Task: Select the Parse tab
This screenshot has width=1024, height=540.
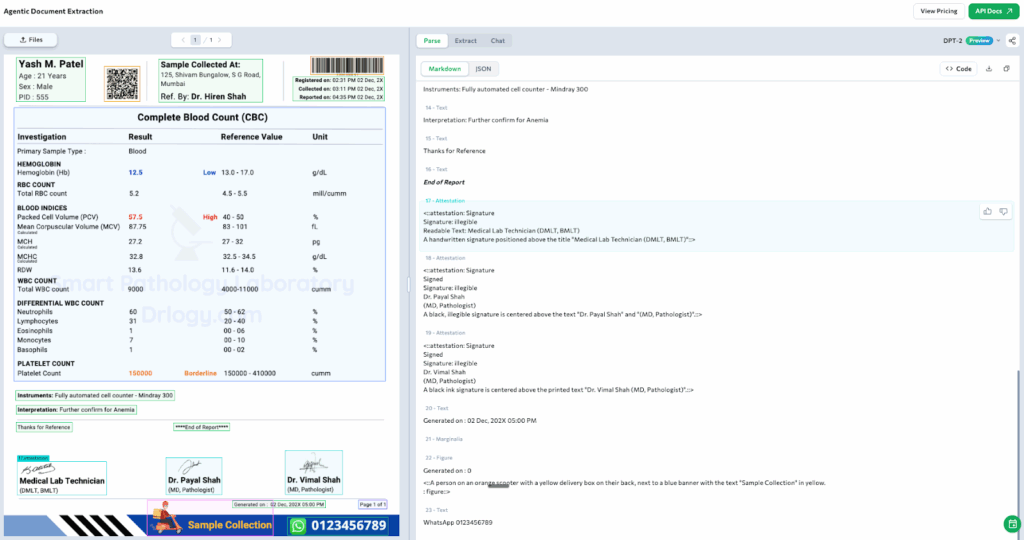Action: 432,41
